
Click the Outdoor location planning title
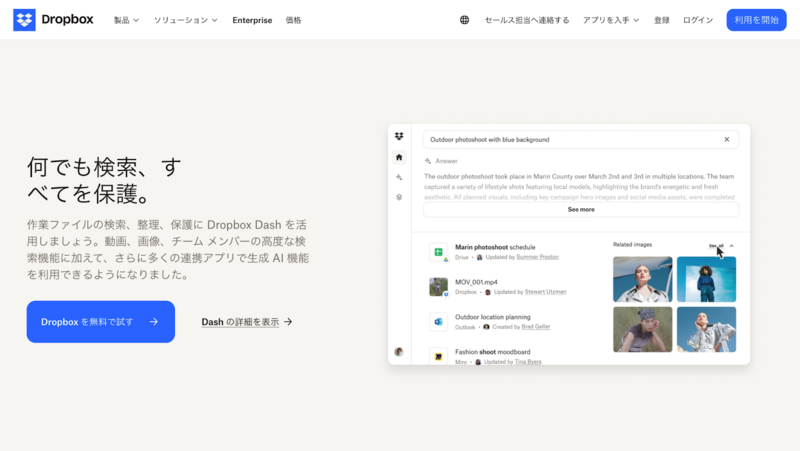[493, 317]
